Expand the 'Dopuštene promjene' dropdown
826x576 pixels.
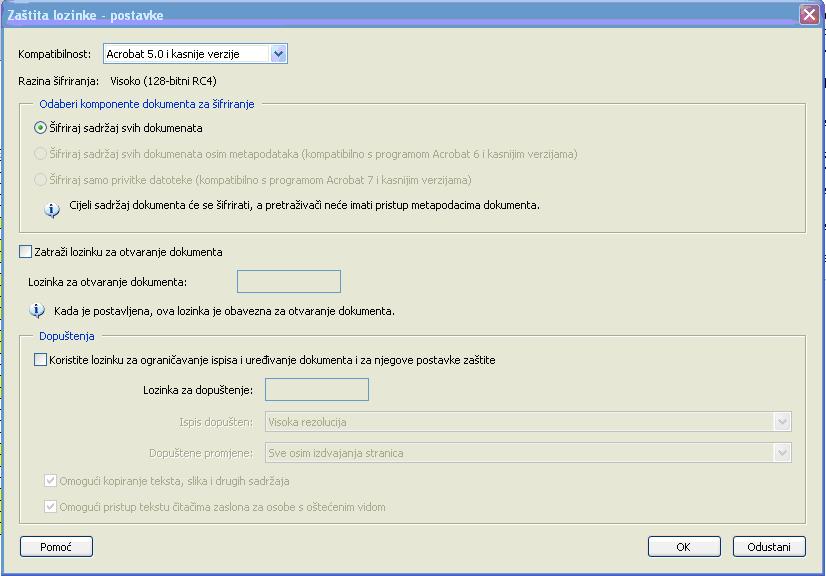click(x=528, y=453)
